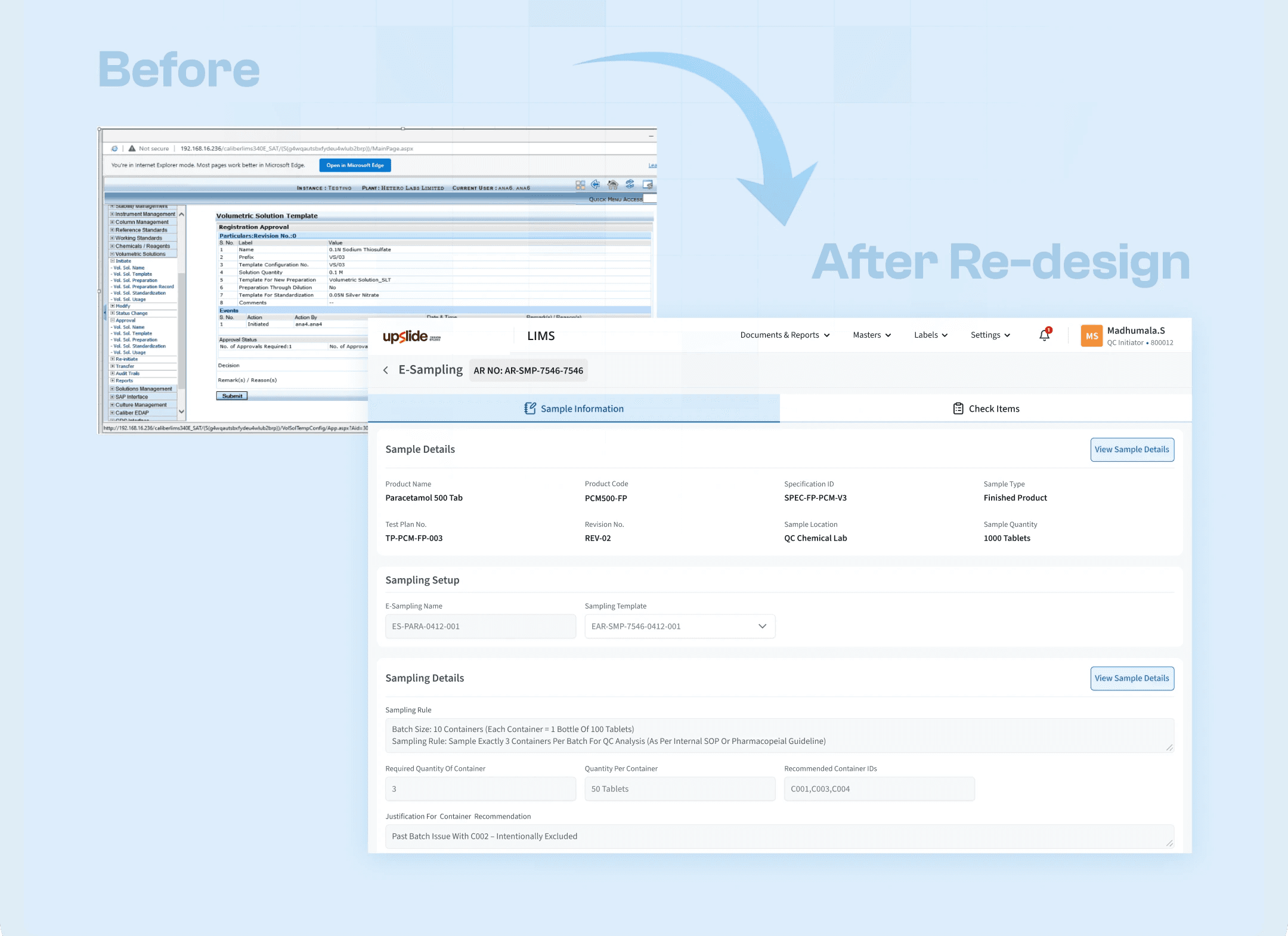Collapse the Volumetric Solutions tree node
This screenshot has width=1288, height=936.
click(112, 254)
